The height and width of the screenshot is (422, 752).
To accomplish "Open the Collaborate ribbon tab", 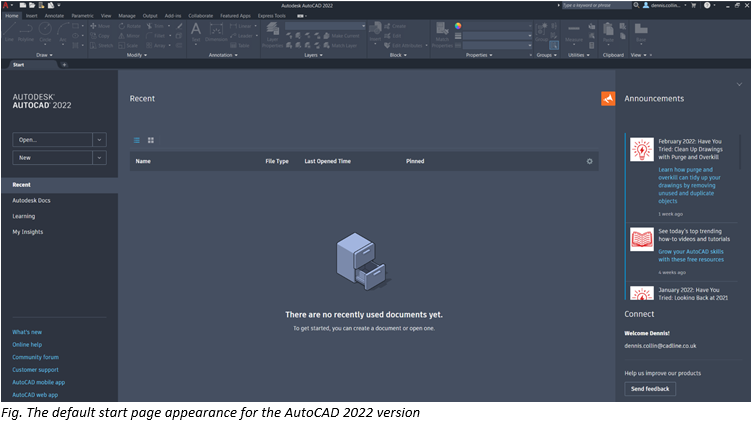I will coord(200,16).
